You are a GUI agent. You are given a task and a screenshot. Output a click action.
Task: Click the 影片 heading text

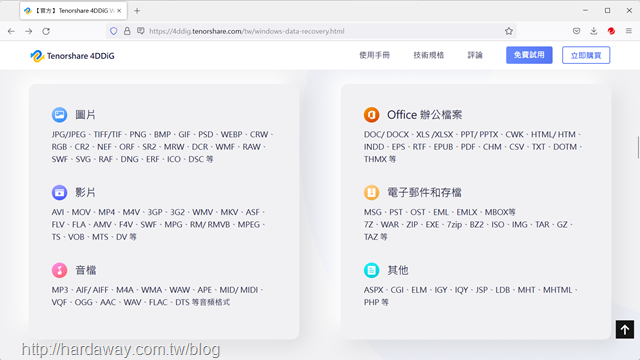(85, 192)
